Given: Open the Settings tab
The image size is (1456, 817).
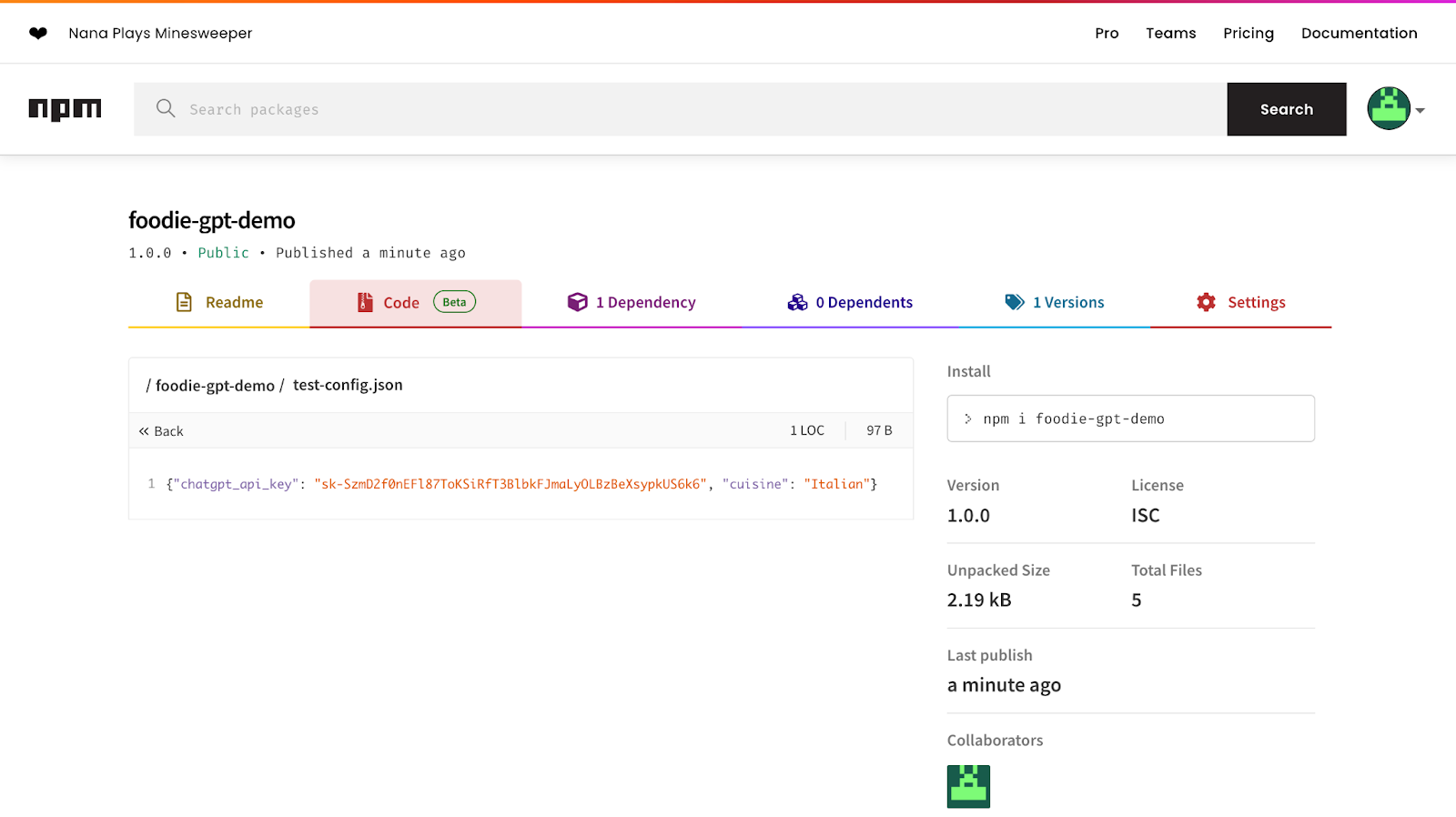Looking at the screenshot, I should pos(1241,303).
